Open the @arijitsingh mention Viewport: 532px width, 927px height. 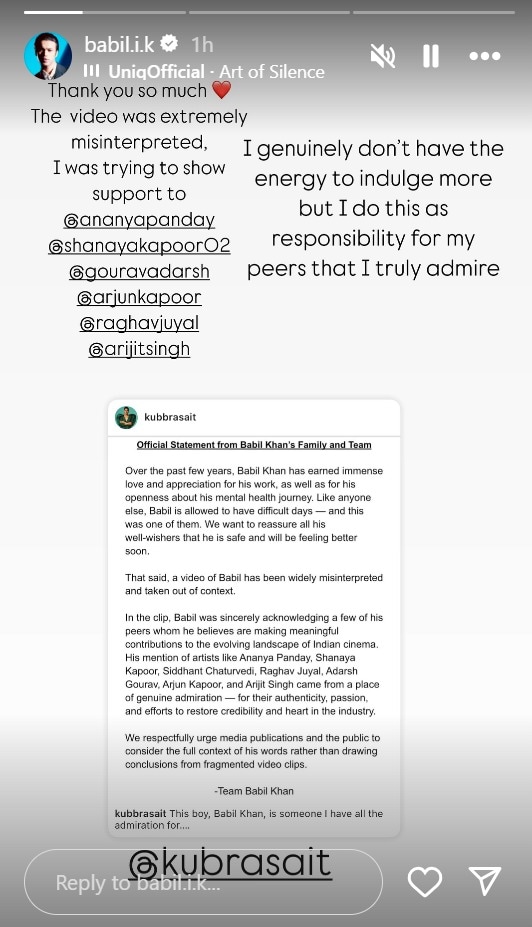pyautogui.click(x=139, y=349)
